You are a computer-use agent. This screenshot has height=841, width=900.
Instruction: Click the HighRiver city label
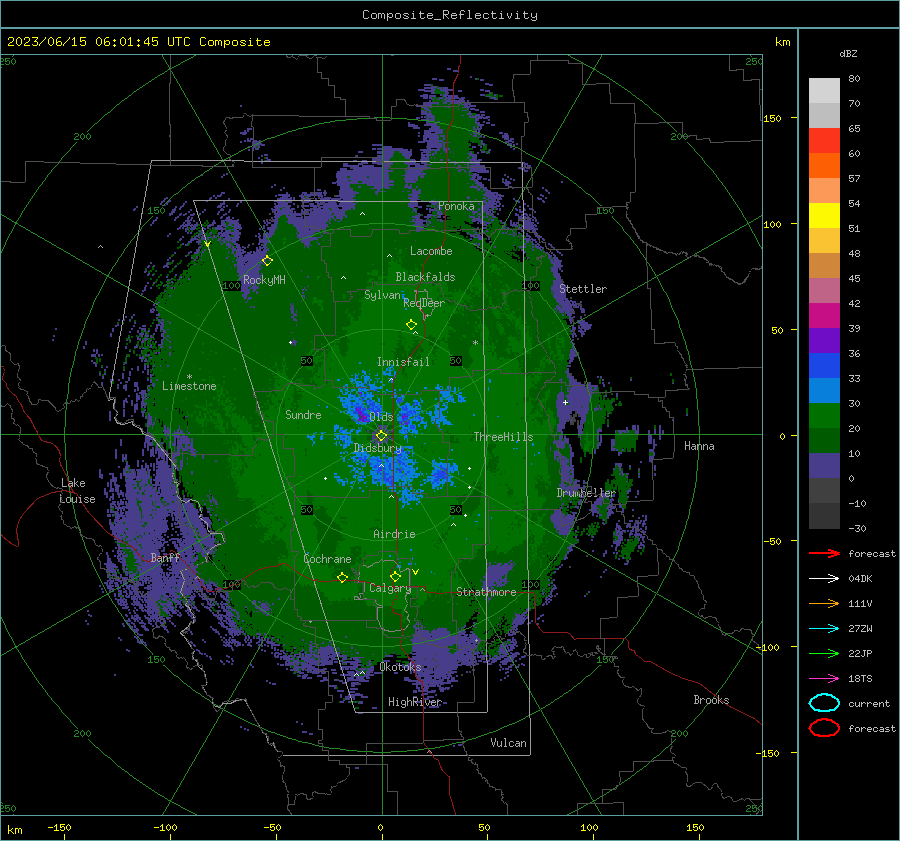click(414, 702)
